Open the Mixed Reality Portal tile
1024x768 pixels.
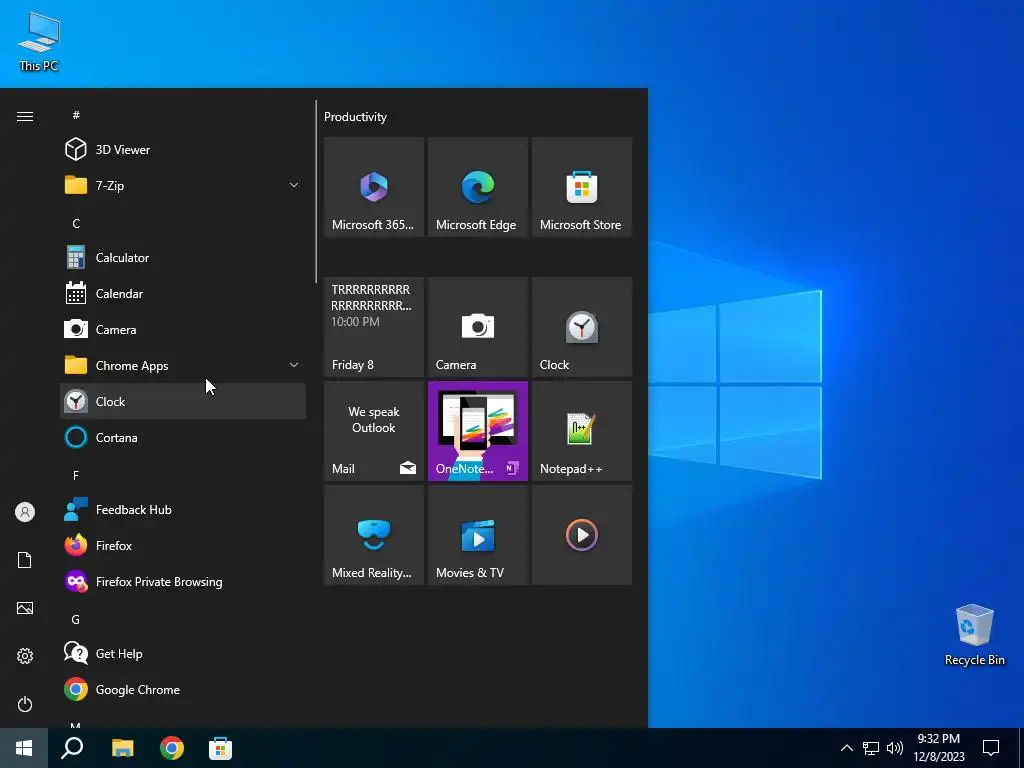point(374,535)
